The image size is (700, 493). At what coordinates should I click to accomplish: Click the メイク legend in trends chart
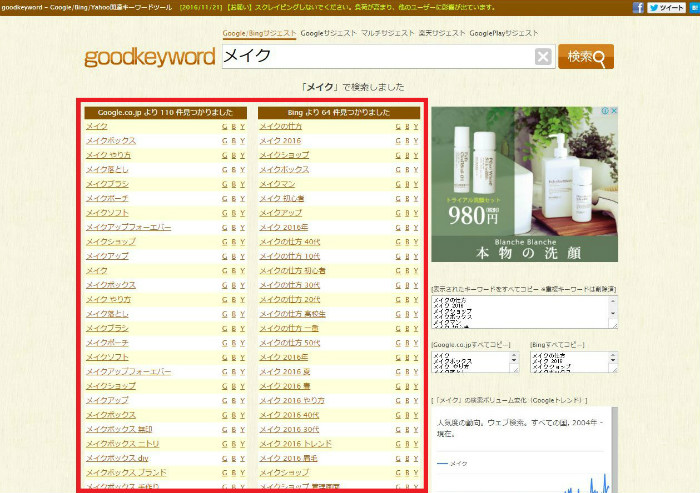(x=452, y=464)
